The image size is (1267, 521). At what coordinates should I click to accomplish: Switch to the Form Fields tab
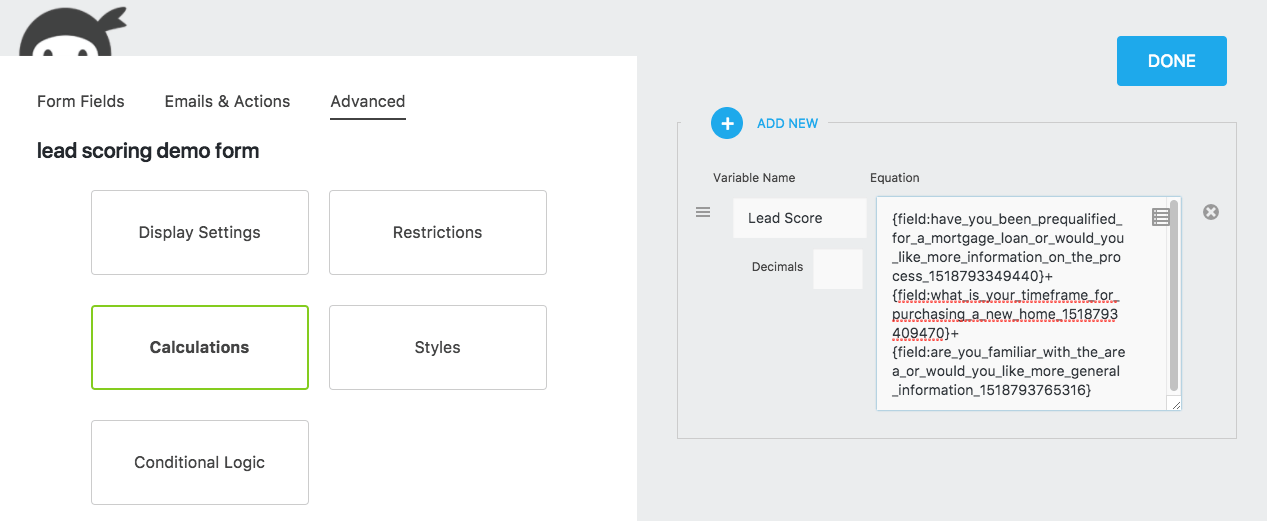coord(81,101)
